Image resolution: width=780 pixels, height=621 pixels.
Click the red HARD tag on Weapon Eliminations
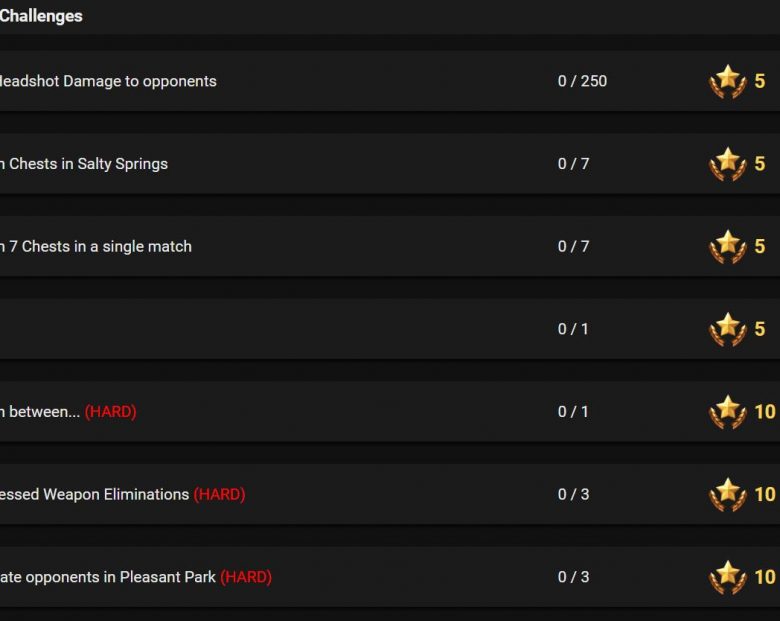click(219, 495)
